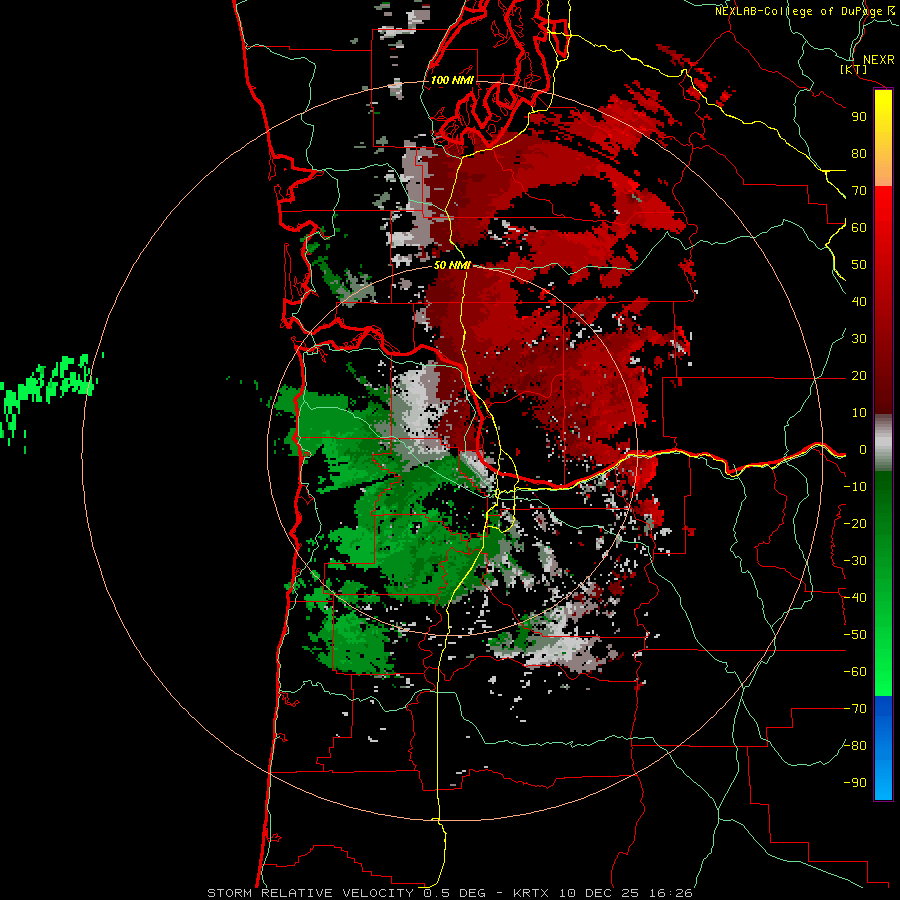Screen dimensions: 900x900
Task: Click the NEXLAB-College of DuPage credit text
Action: (799, 11)
